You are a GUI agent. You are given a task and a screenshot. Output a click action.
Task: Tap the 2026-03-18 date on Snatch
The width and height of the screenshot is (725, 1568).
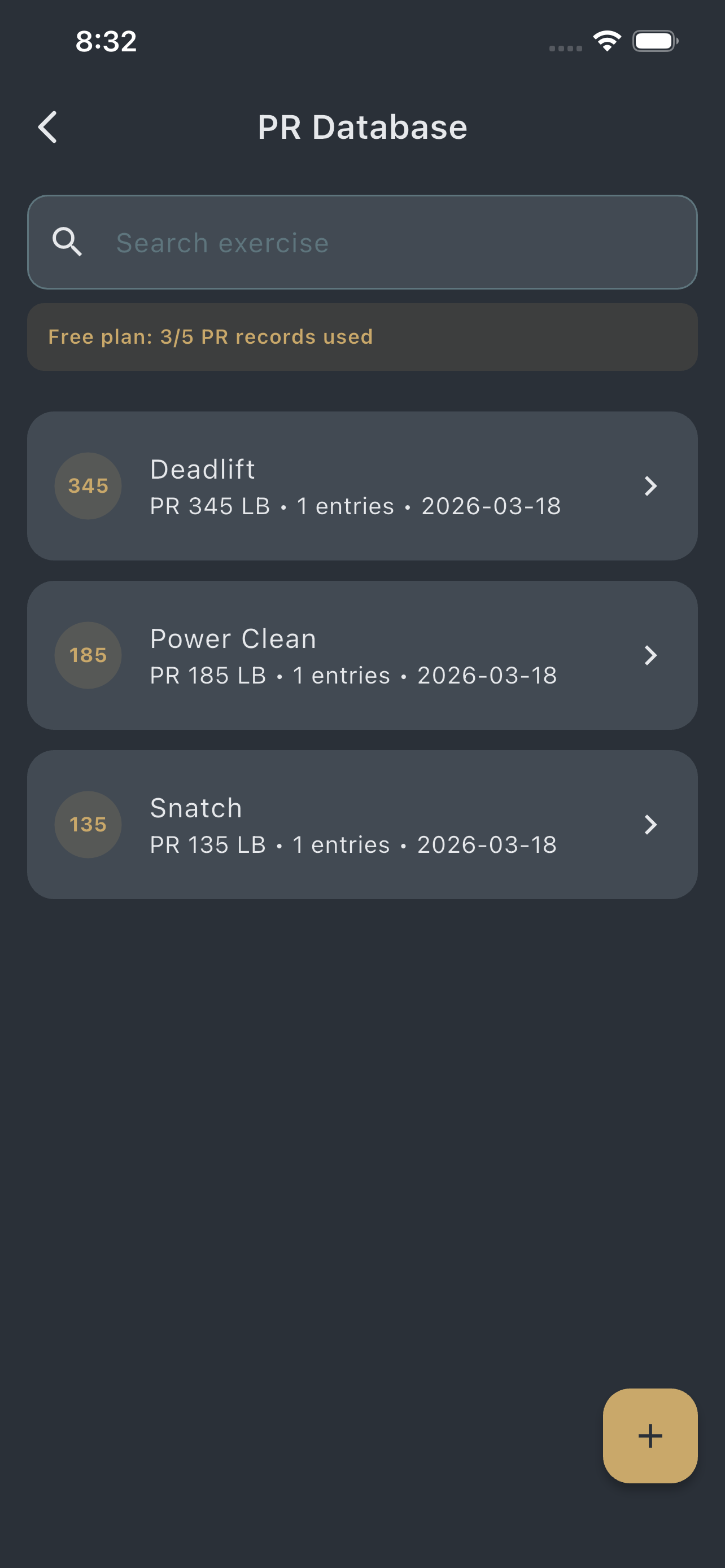point(487,844)
